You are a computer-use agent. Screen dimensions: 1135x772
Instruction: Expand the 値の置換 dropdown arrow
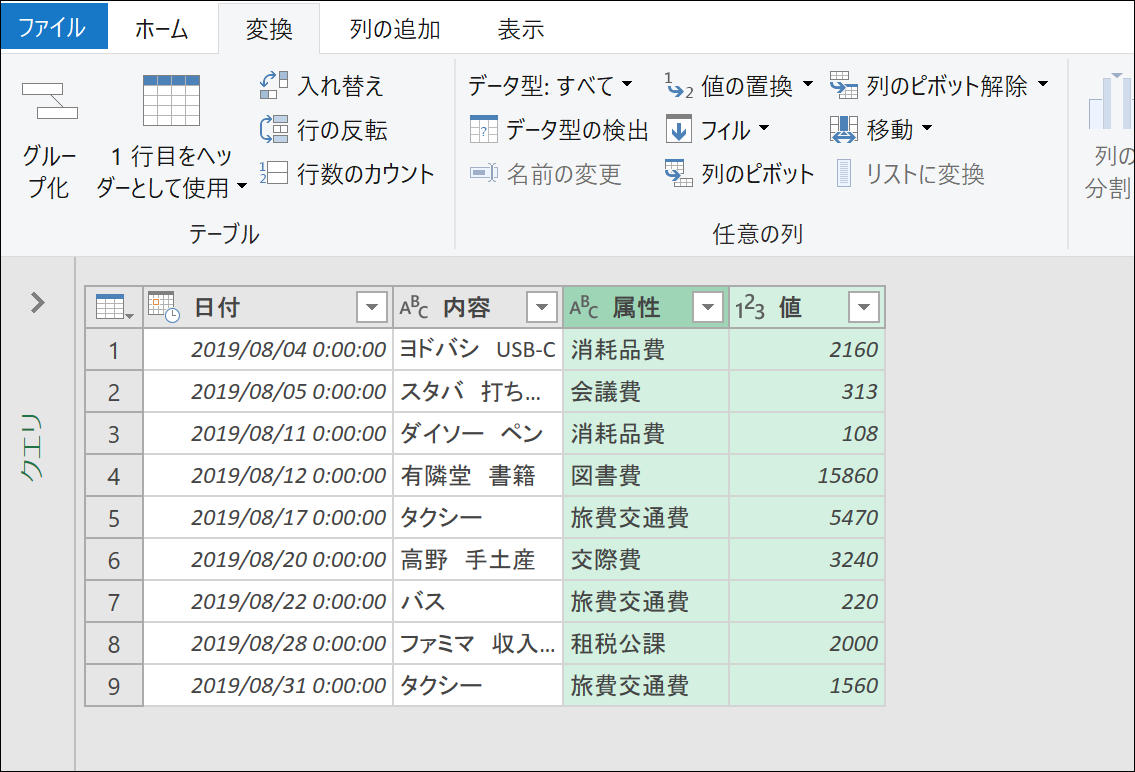tap(808, 84)
